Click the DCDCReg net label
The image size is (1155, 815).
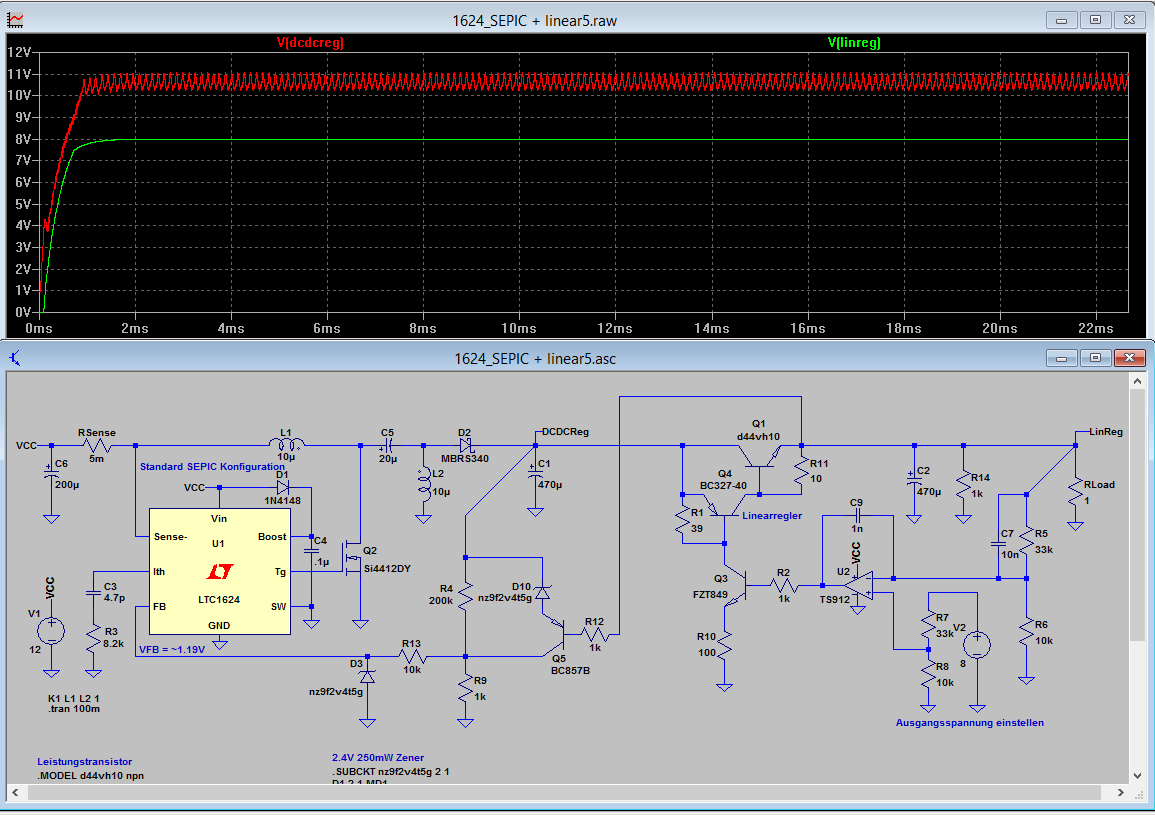[x=565, y=432]
